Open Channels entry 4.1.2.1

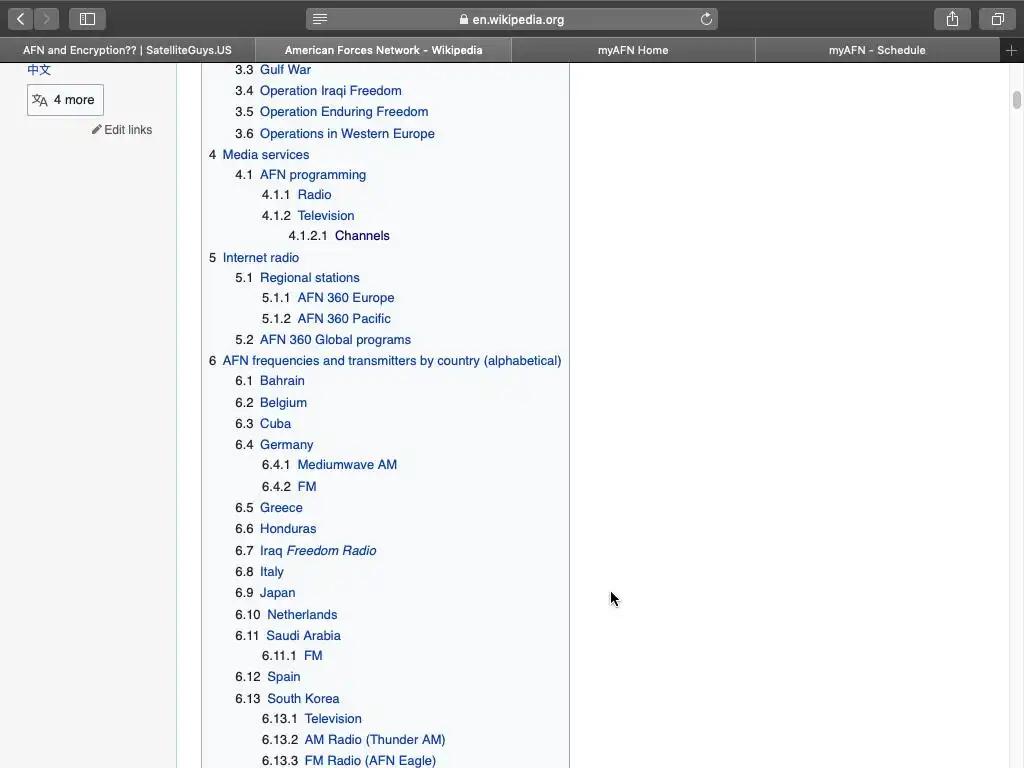pyautogui.click(x=362, y=236)
